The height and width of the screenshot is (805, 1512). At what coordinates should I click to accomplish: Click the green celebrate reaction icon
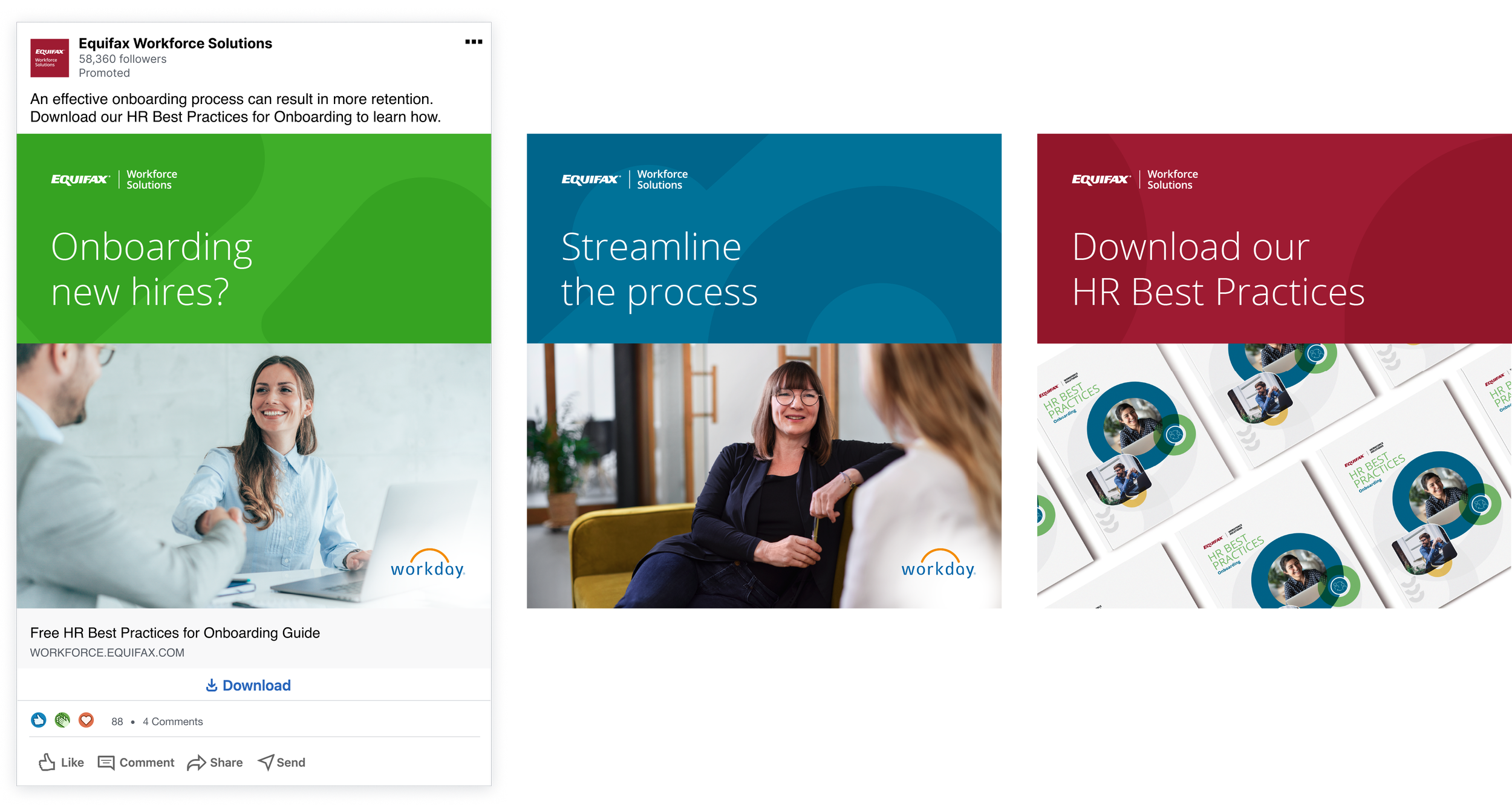[62, 720]
